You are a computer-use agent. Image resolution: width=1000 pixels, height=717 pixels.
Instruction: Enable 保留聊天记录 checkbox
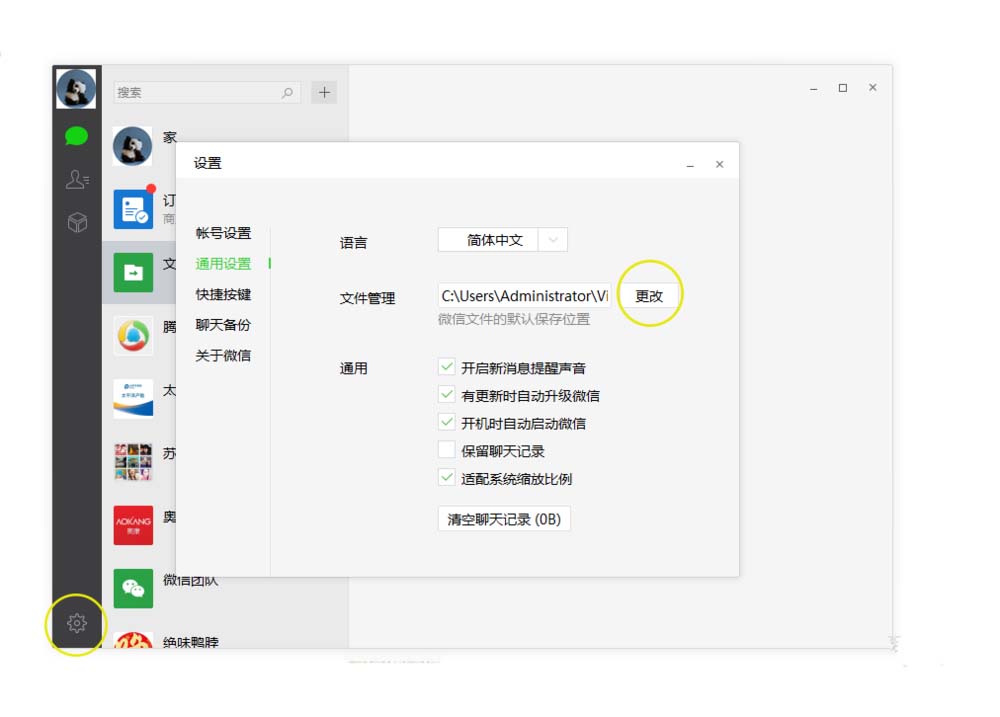tap(447, 450)
